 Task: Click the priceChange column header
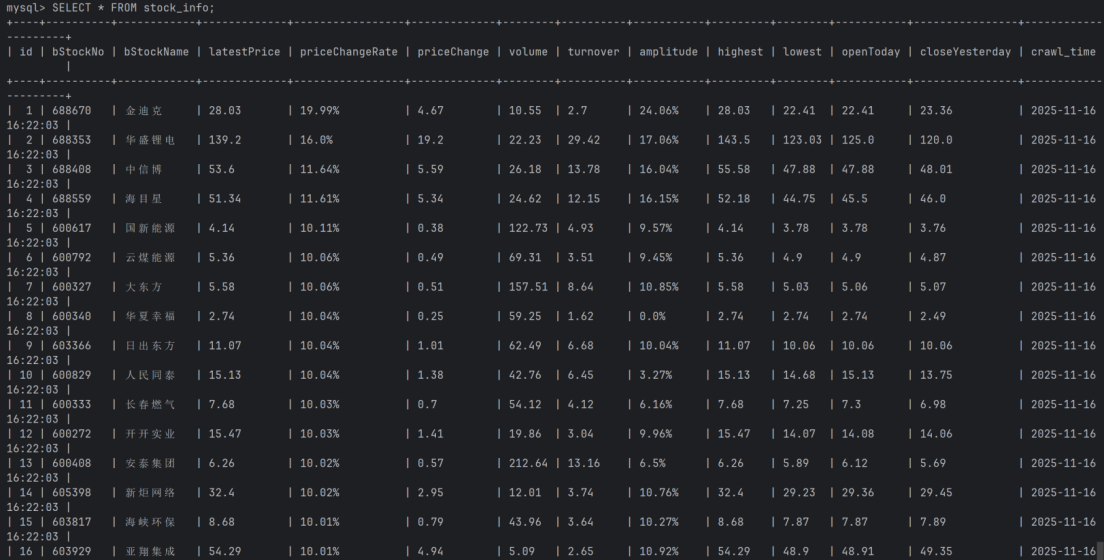click(x=453, y=51)
